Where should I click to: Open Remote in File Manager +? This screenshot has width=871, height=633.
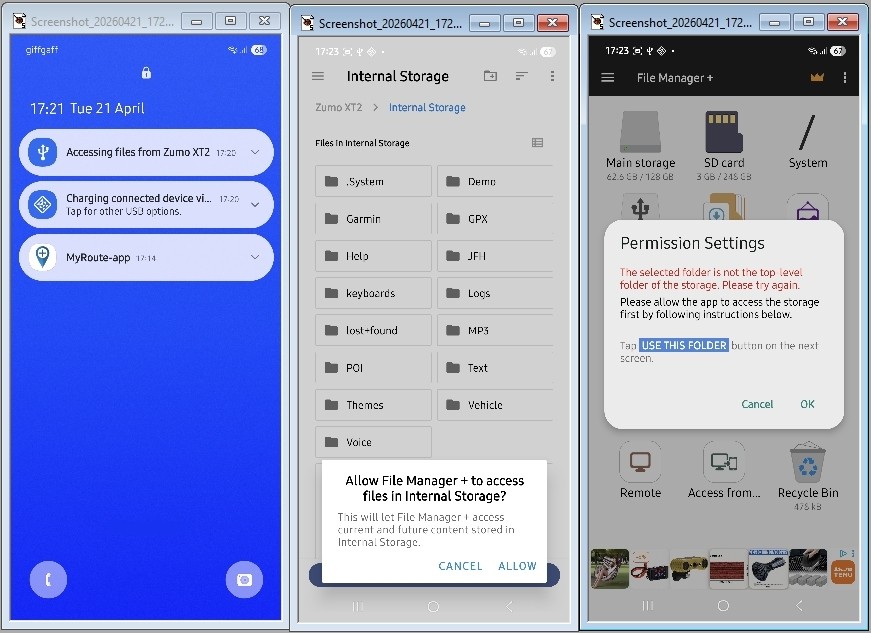[640, 470]
